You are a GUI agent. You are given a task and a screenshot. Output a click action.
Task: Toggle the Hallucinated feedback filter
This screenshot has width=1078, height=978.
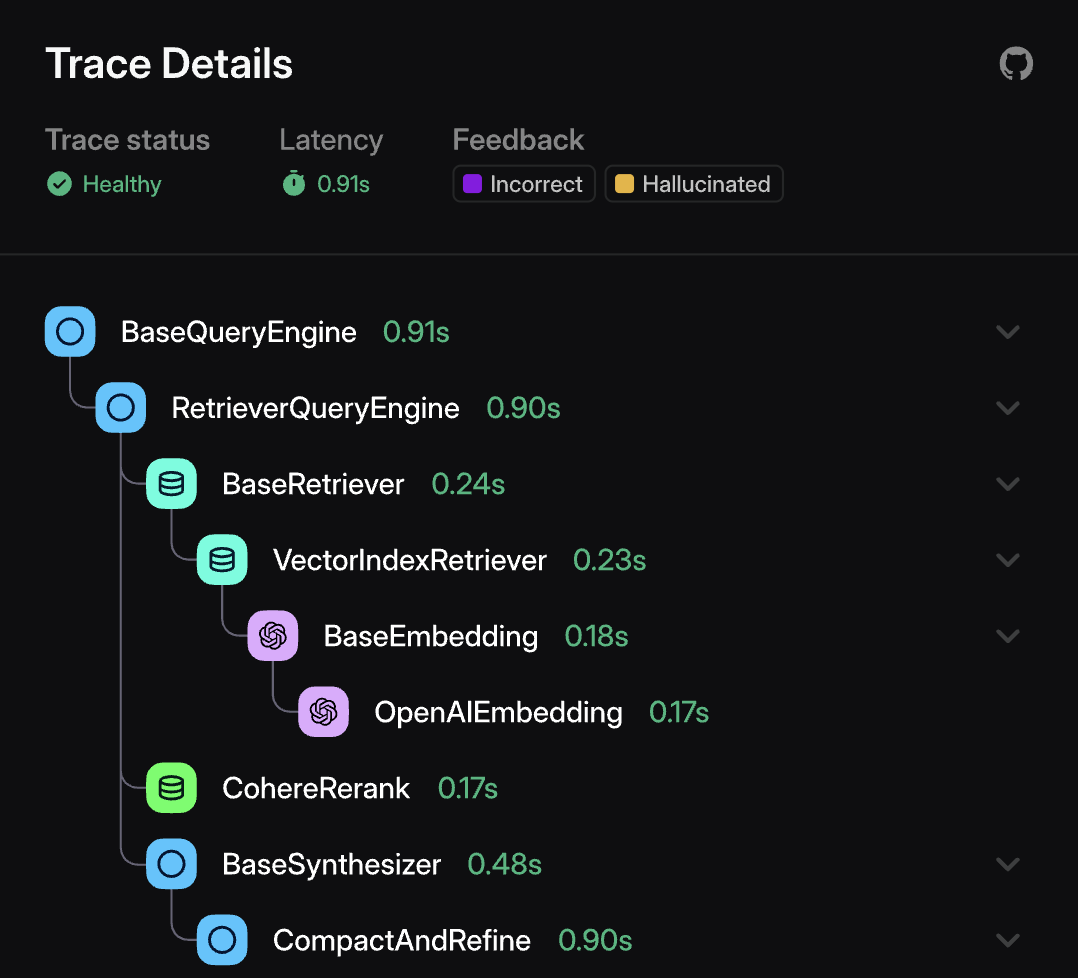[x=693, y=183]
